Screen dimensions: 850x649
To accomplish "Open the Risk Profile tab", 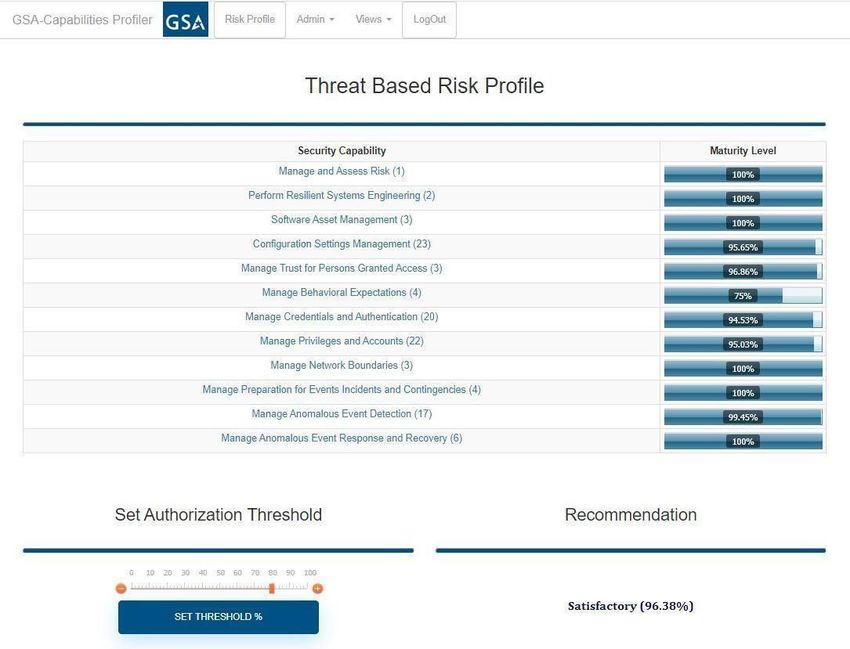I will coord(250,20).
